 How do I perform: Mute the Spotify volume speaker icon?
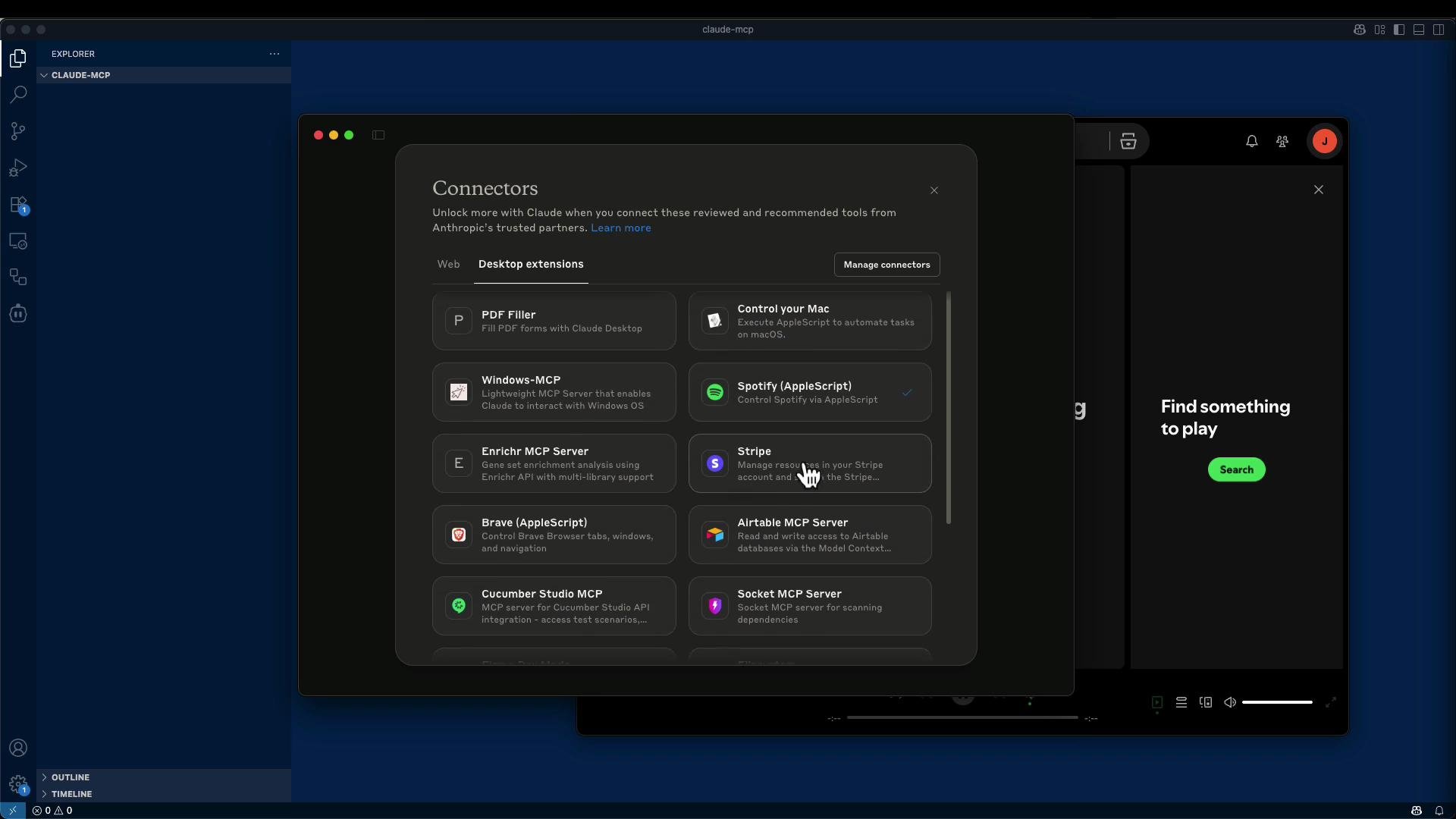(x=1230, y=702)
